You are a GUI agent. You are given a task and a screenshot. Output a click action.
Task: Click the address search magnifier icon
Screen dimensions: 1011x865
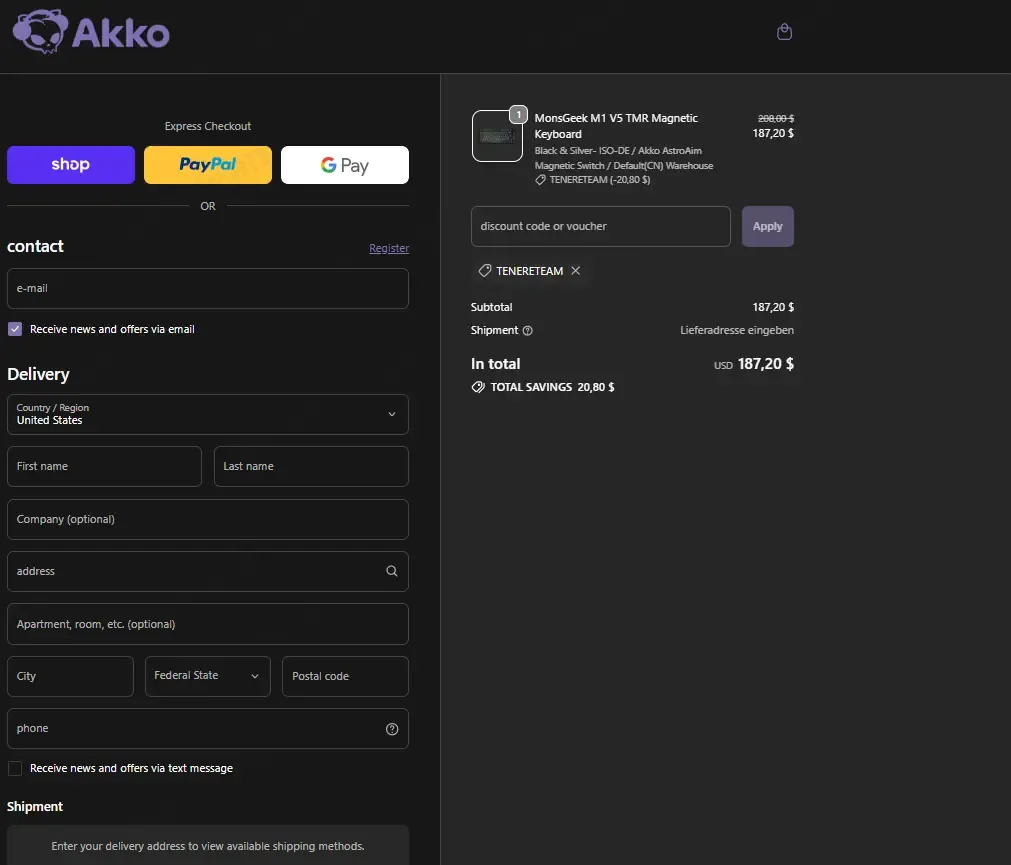391,571
